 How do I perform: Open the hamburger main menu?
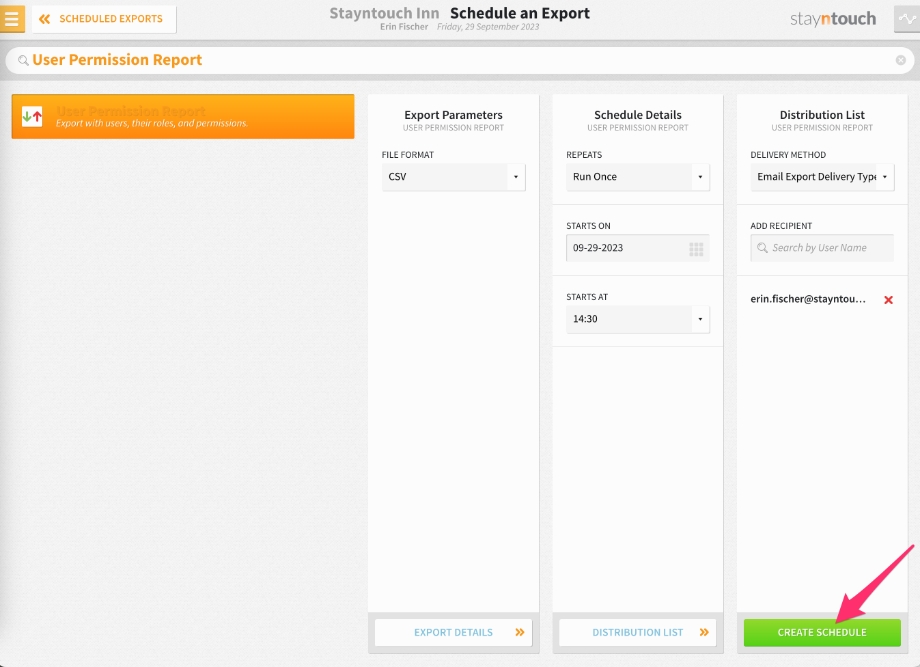pos(12,19)
